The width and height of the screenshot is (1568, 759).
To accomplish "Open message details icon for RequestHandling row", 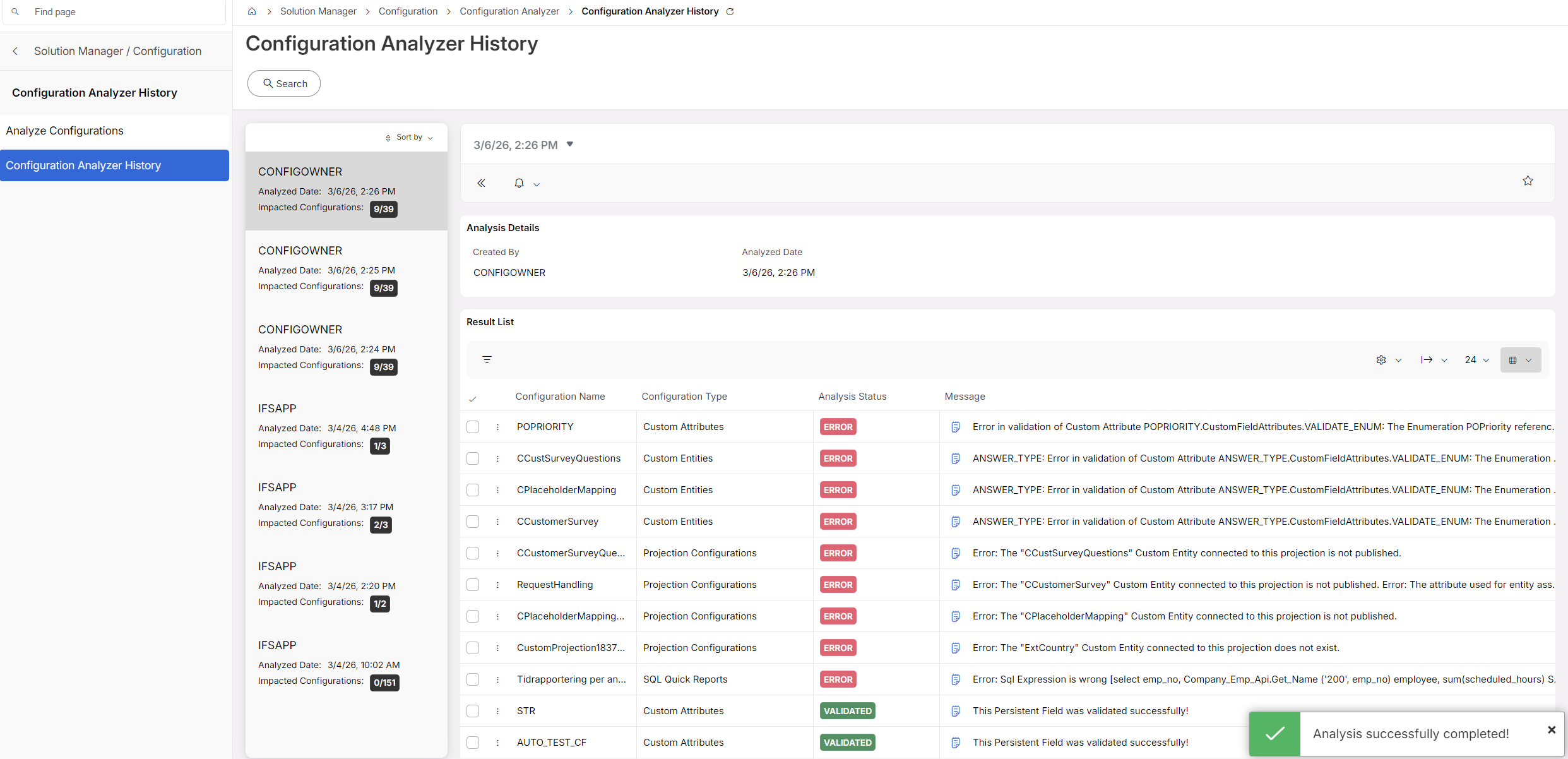I will tap(956, 585).
